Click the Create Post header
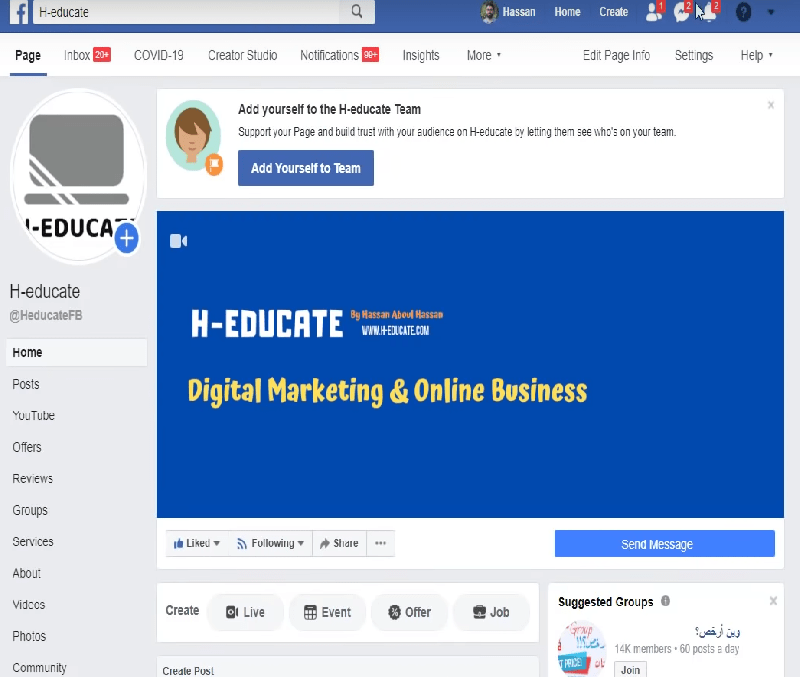Screen dimensions: 800x677 point(188,671)
